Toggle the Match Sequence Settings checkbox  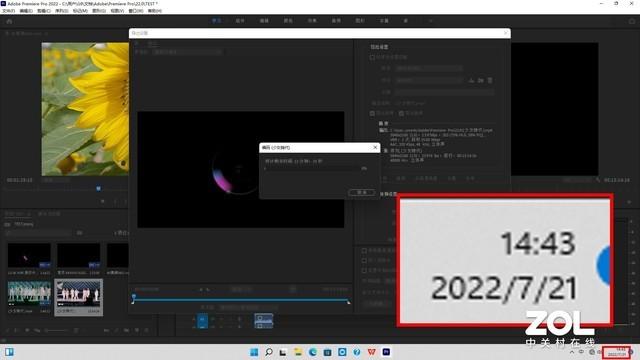coord(372,58)
